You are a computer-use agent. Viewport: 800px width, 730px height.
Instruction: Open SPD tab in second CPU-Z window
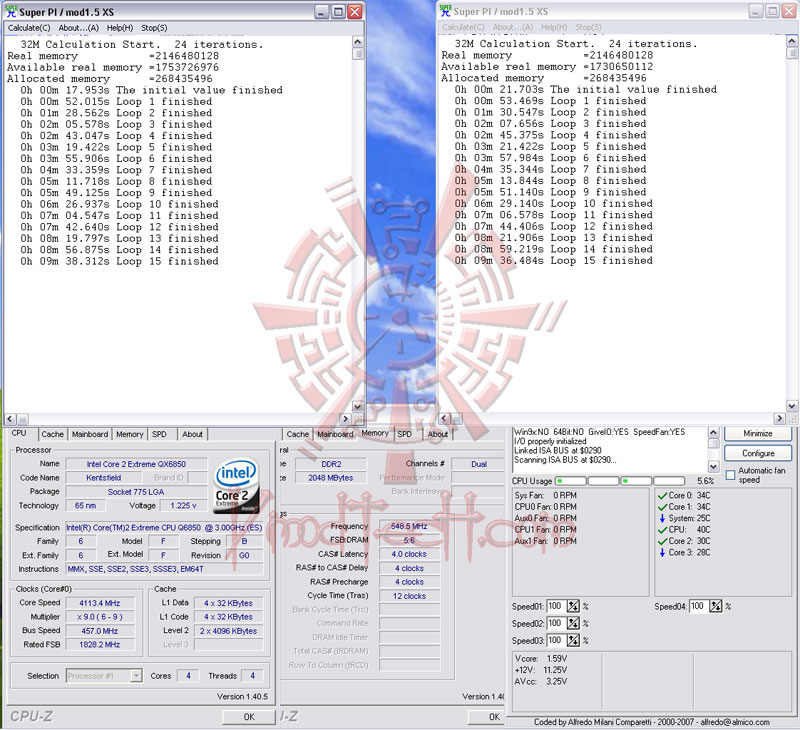click(x=405, y=434)
